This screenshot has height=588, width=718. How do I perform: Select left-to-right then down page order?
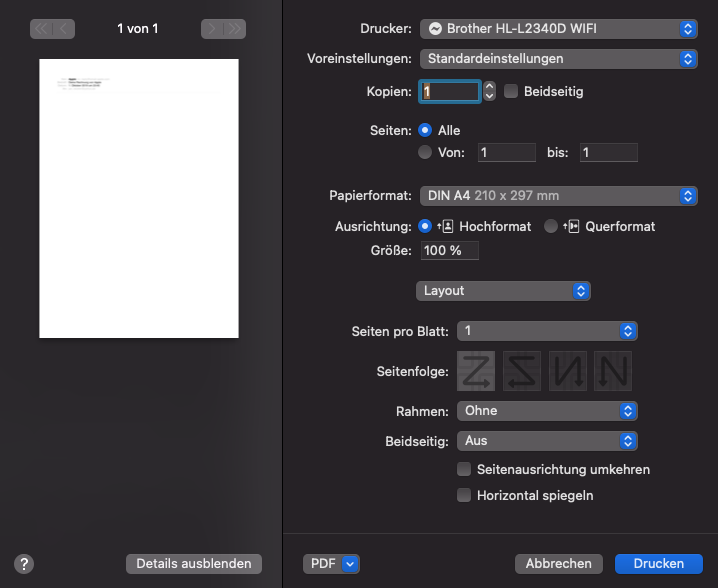(476, 371)
